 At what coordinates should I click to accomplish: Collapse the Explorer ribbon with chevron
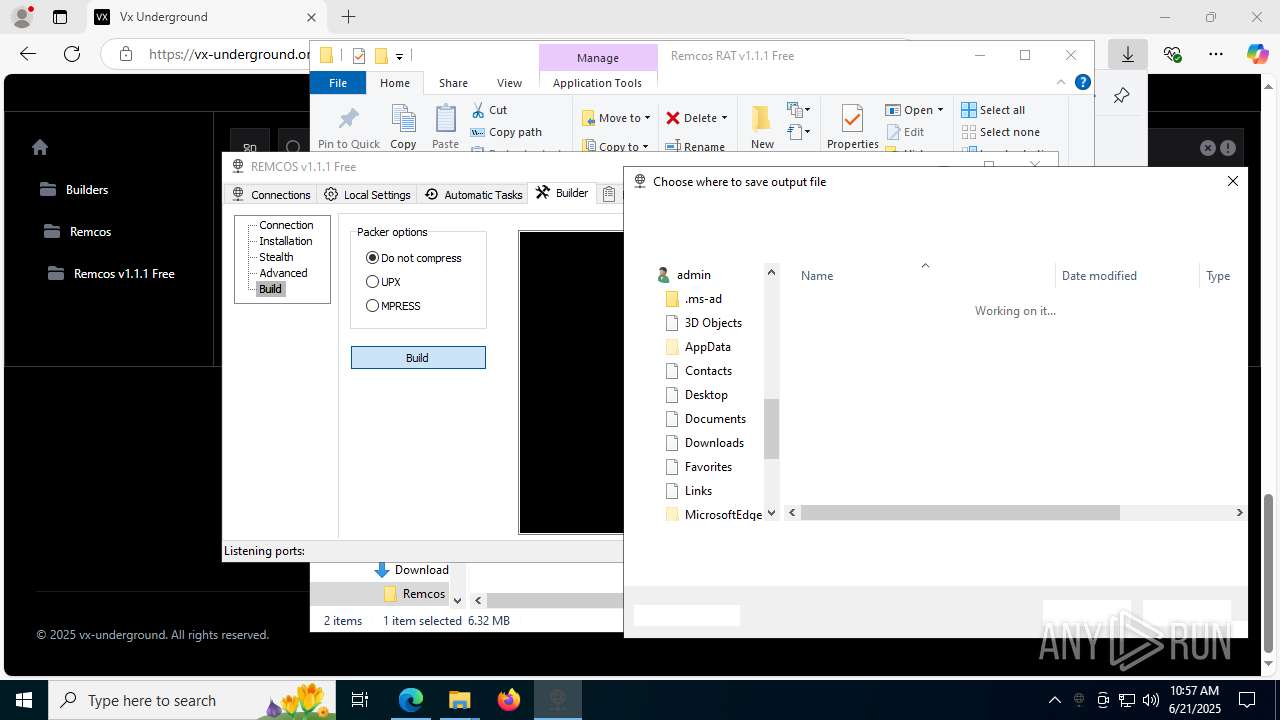coord(1061,82)
